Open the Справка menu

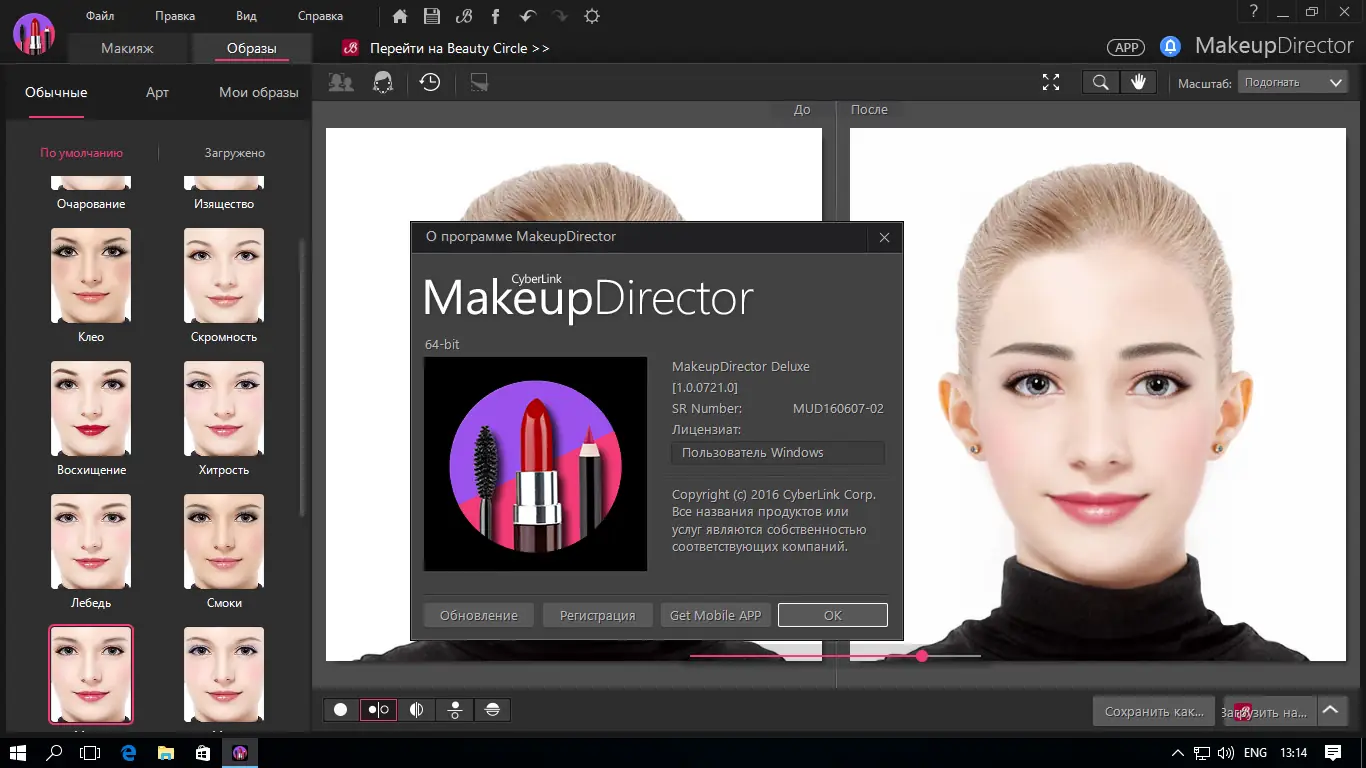click(x=319, y=15)
